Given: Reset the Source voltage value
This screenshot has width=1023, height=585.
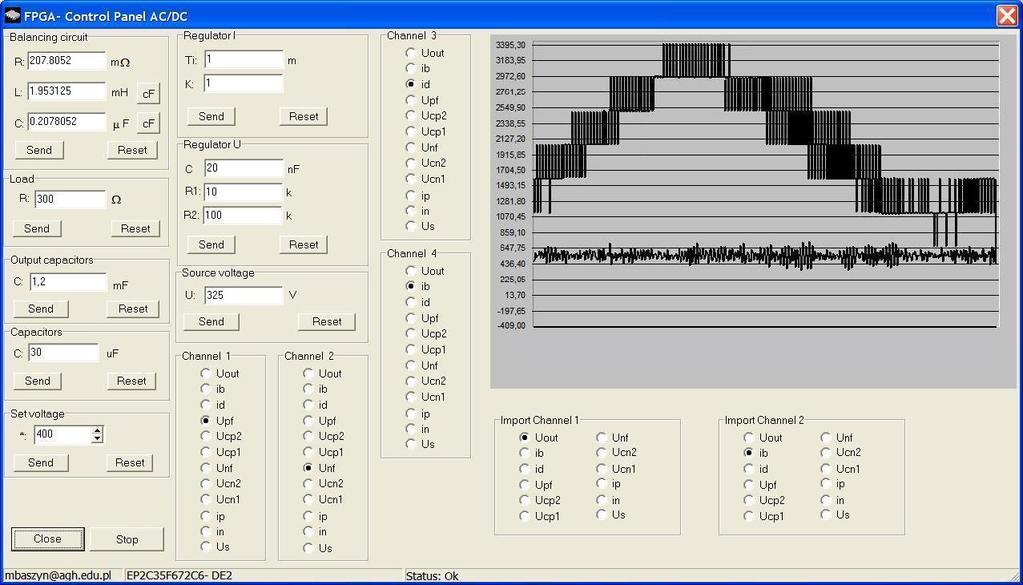Looking at the screenshot, I should (x=327, y=322).
